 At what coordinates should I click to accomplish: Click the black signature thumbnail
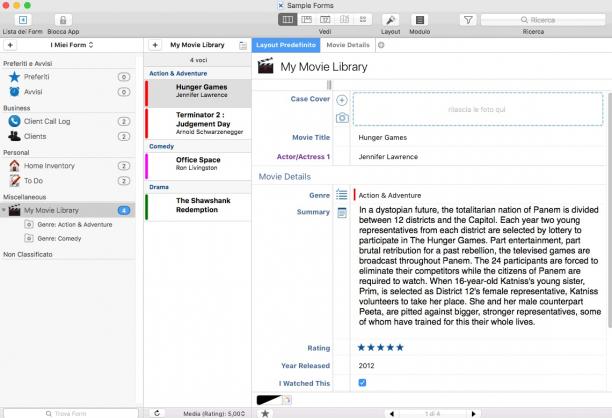[269, 400]
